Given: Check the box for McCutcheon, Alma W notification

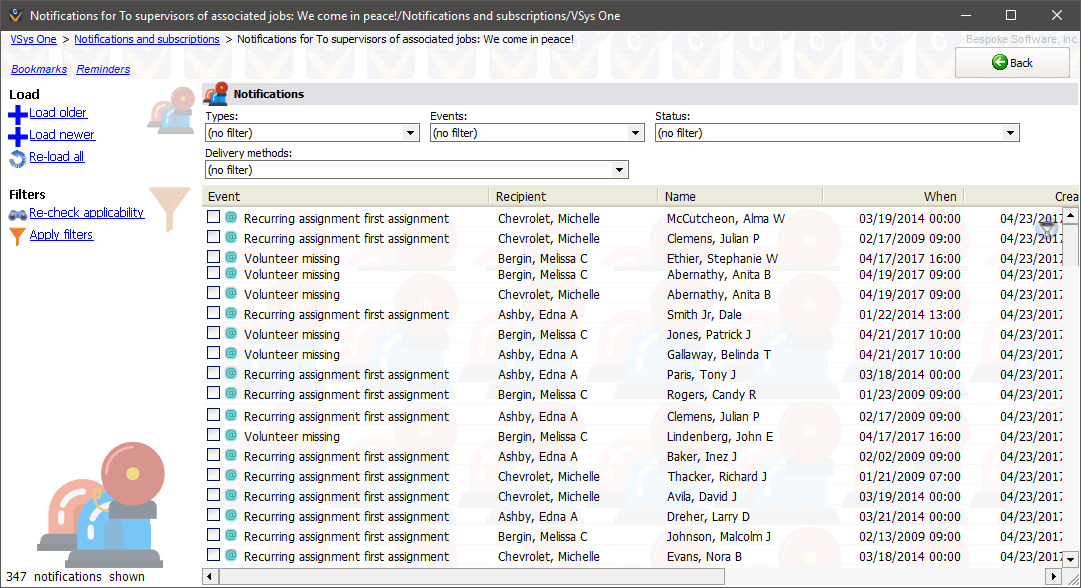Looking at the screenshot, I should [213, 217].
